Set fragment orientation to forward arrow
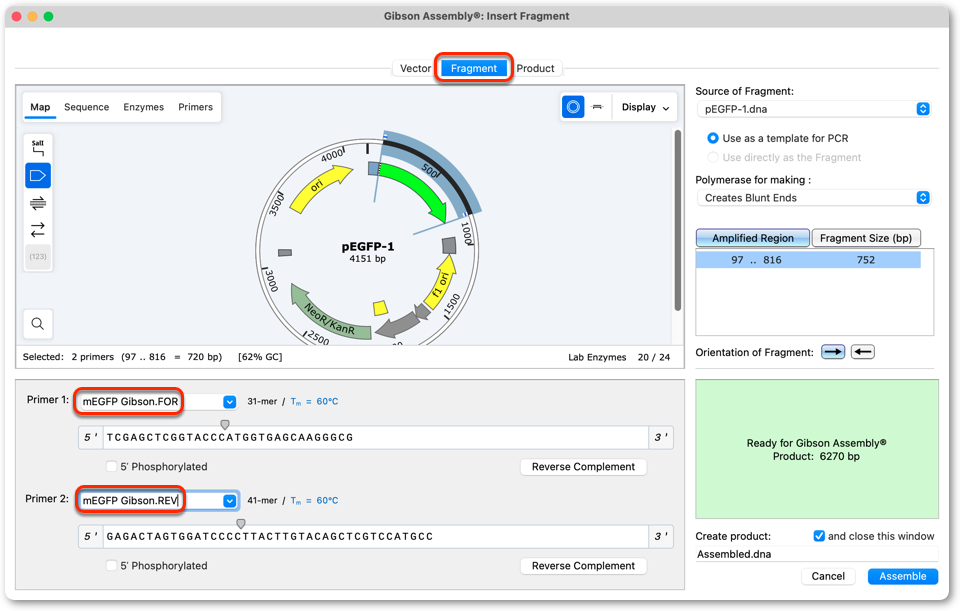 [833, 352]
